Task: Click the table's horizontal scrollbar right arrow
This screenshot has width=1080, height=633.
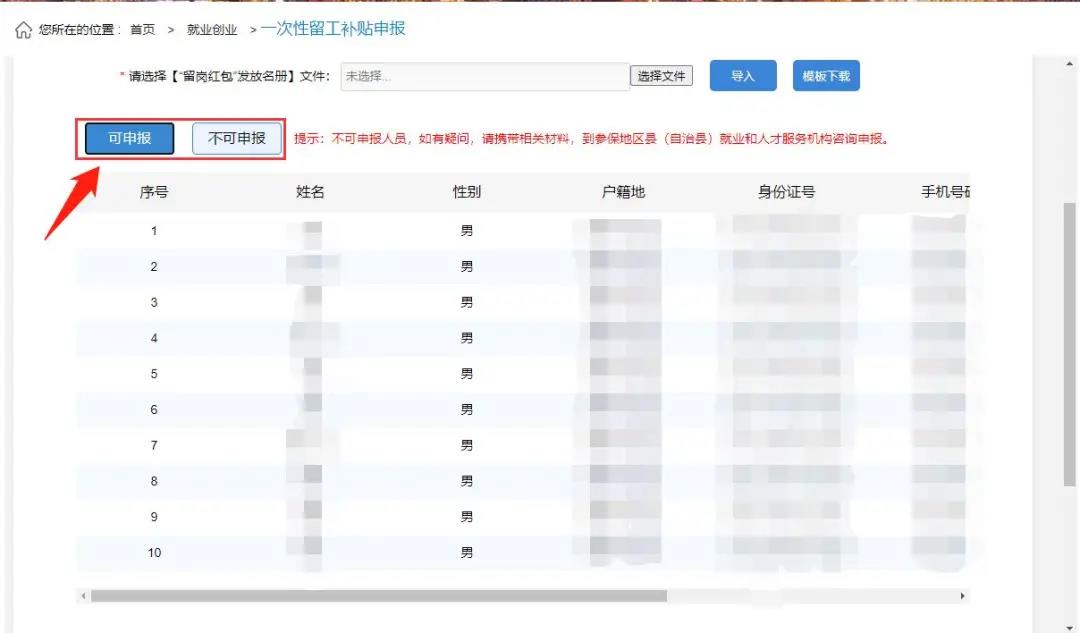Action: [963, 596]
